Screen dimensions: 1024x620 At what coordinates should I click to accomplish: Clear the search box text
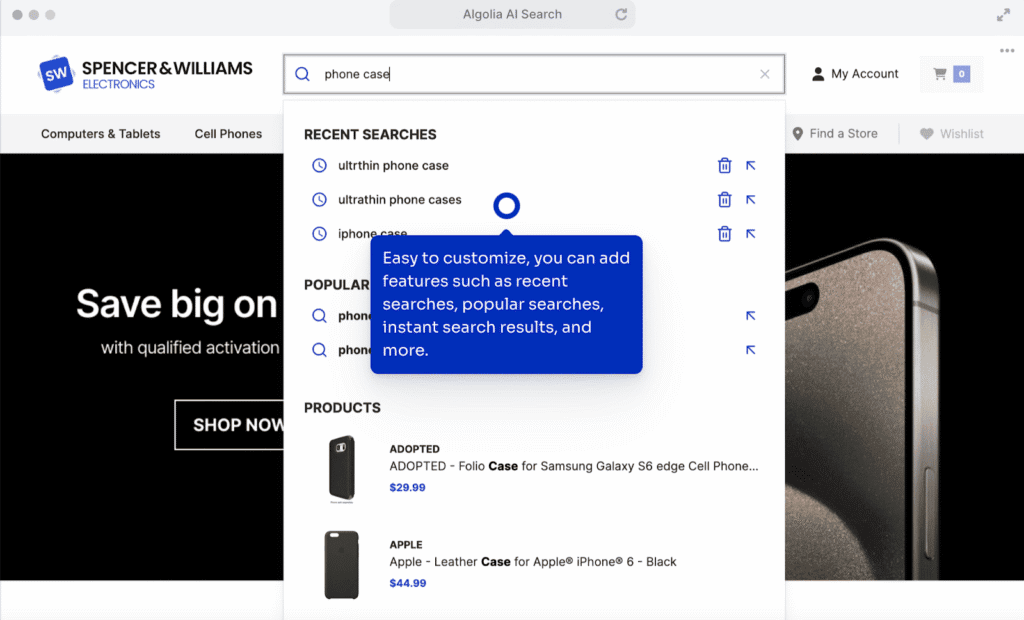pyautogui.click(x=765, y=74)
